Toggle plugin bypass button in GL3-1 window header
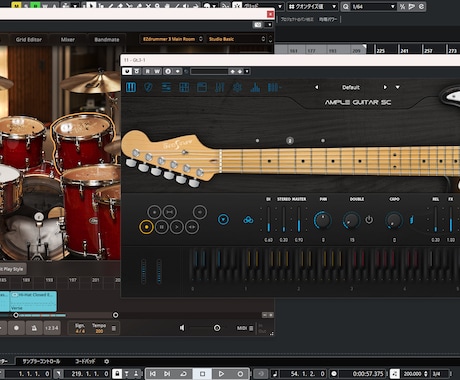This screenshot has width=460, height=380. click(127, 71)
